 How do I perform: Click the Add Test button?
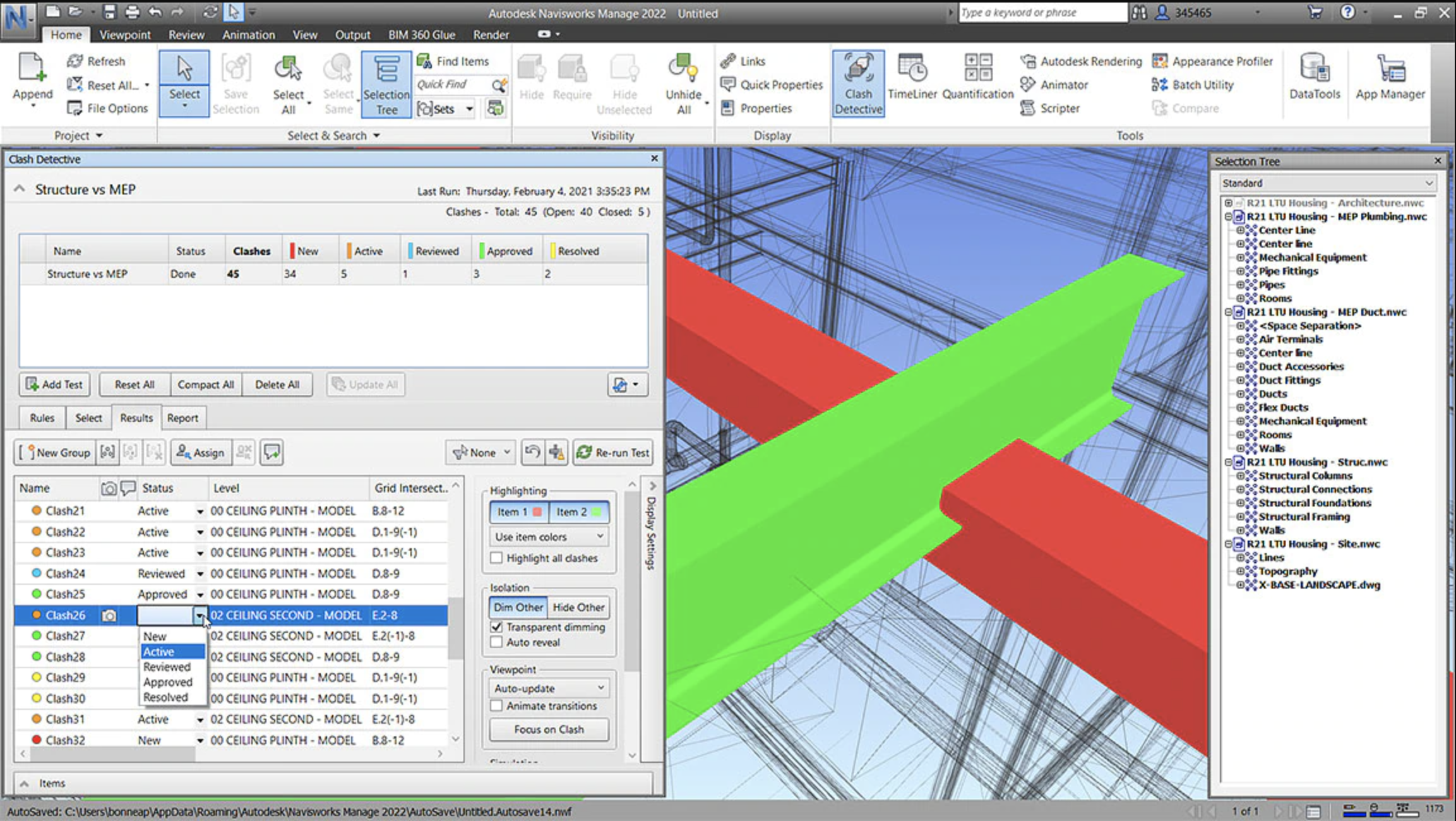coord(55,384)
